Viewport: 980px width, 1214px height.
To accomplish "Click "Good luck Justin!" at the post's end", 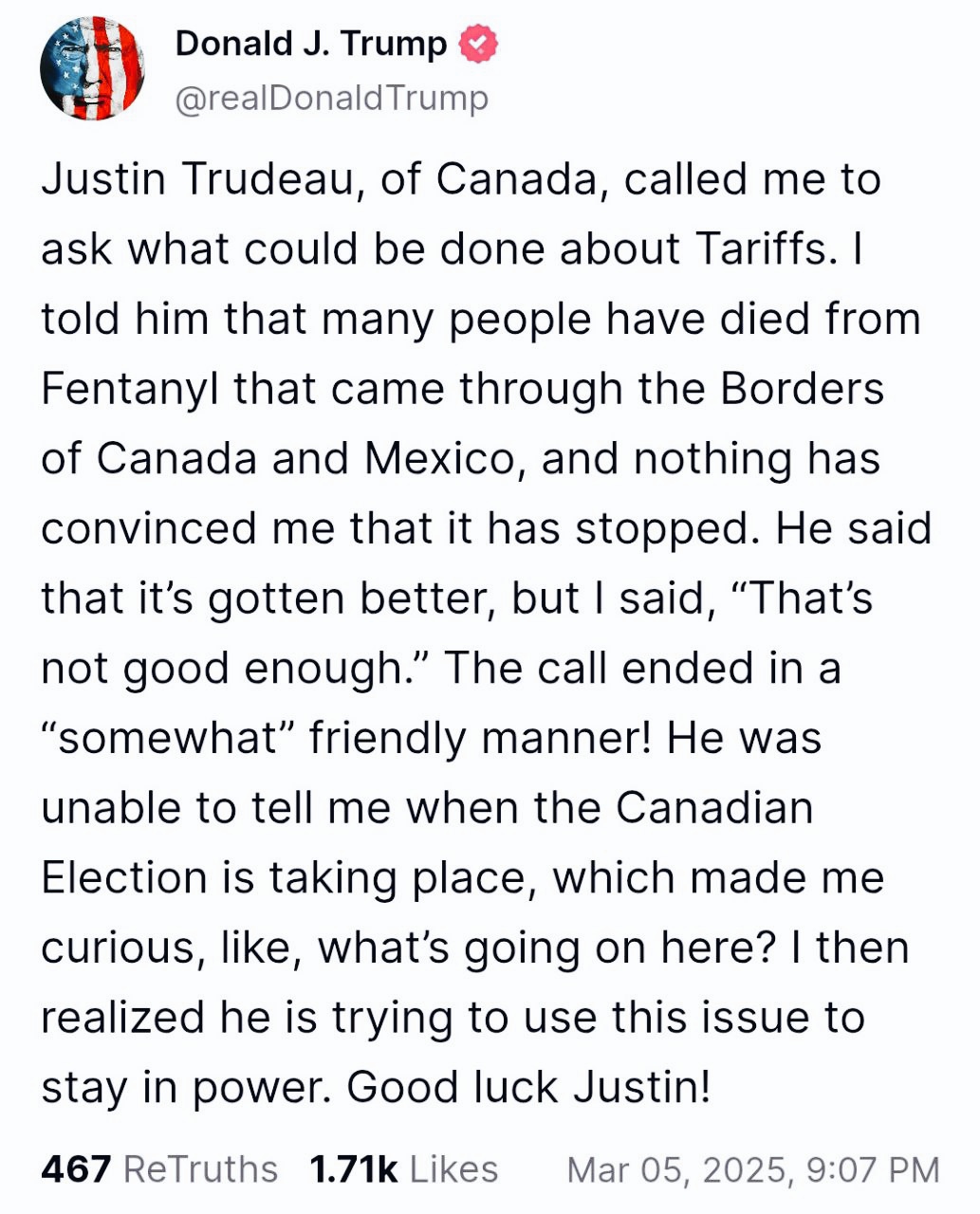I will click(528, 1087).
